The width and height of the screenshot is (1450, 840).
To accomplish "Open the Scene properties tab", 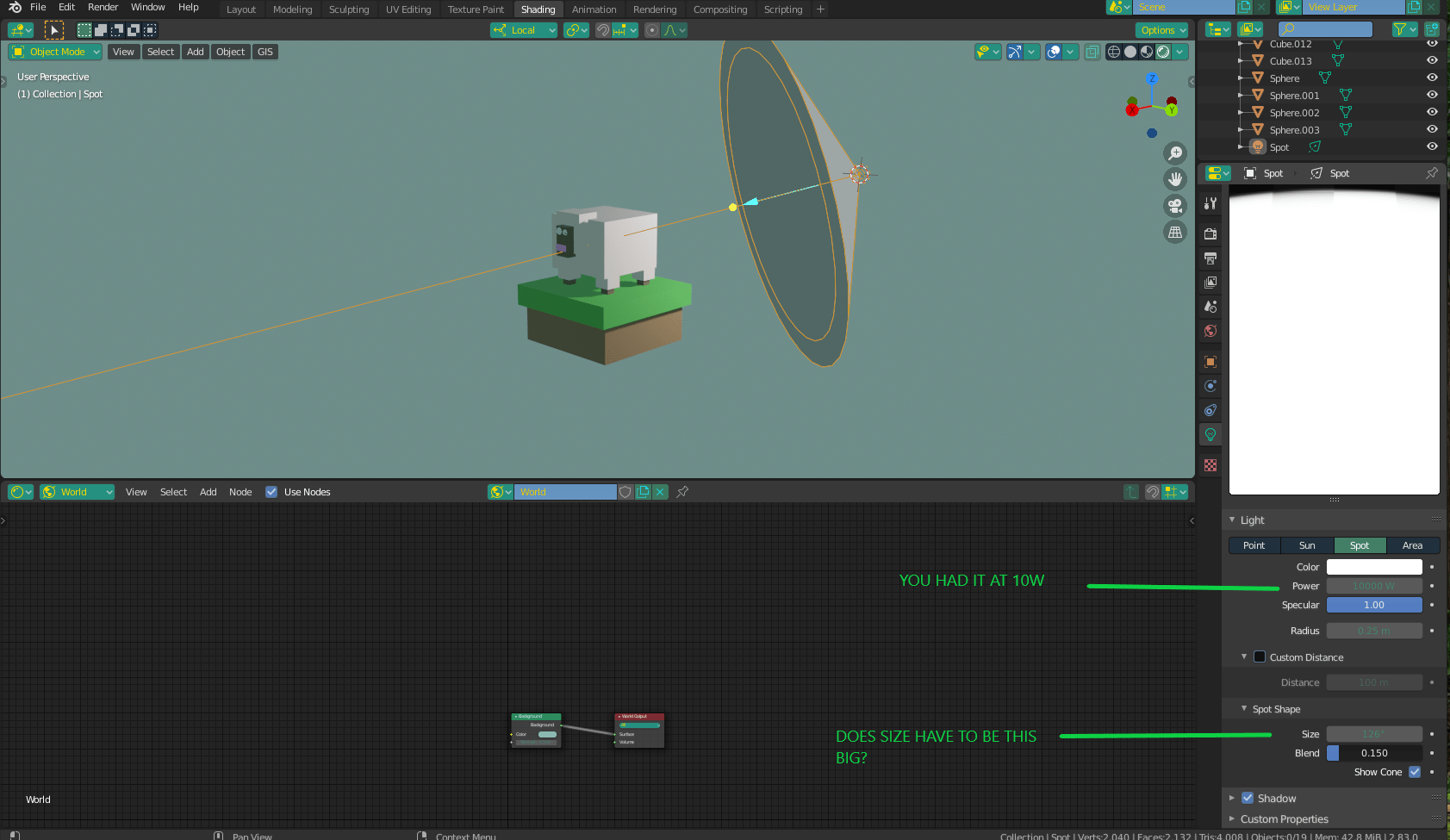I will click(x=1210, y=307).
